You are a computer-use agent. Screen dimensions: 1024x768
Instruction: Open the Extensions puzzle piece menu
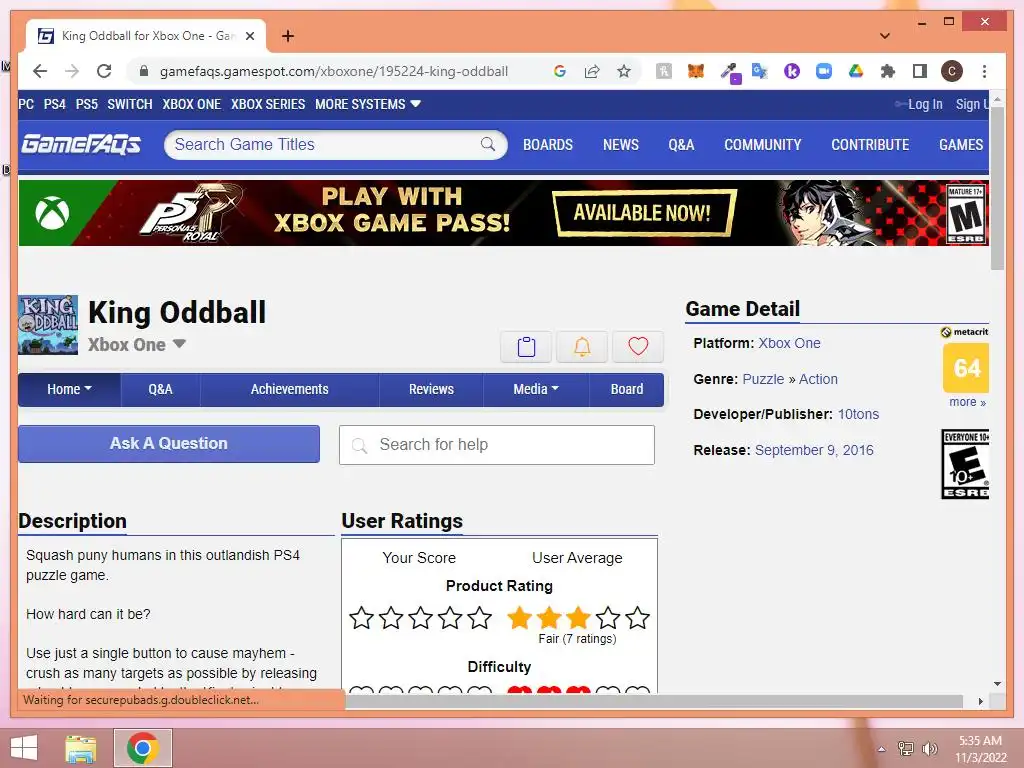[888, 71]
